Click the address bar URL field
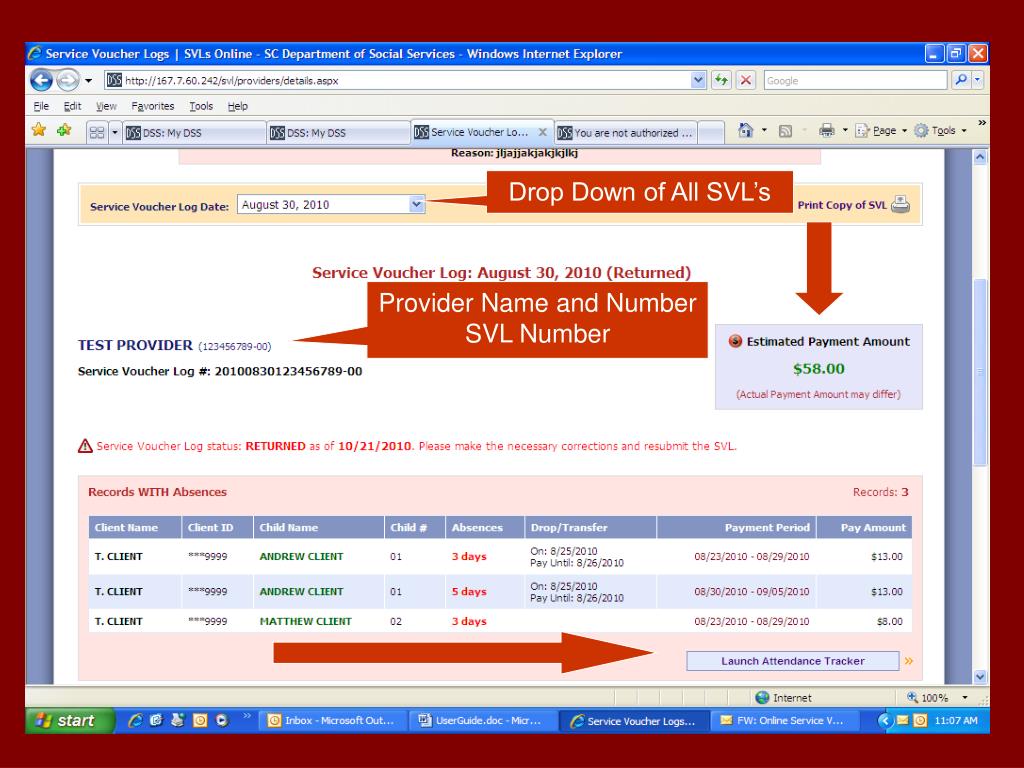 (x=397, y=80)
